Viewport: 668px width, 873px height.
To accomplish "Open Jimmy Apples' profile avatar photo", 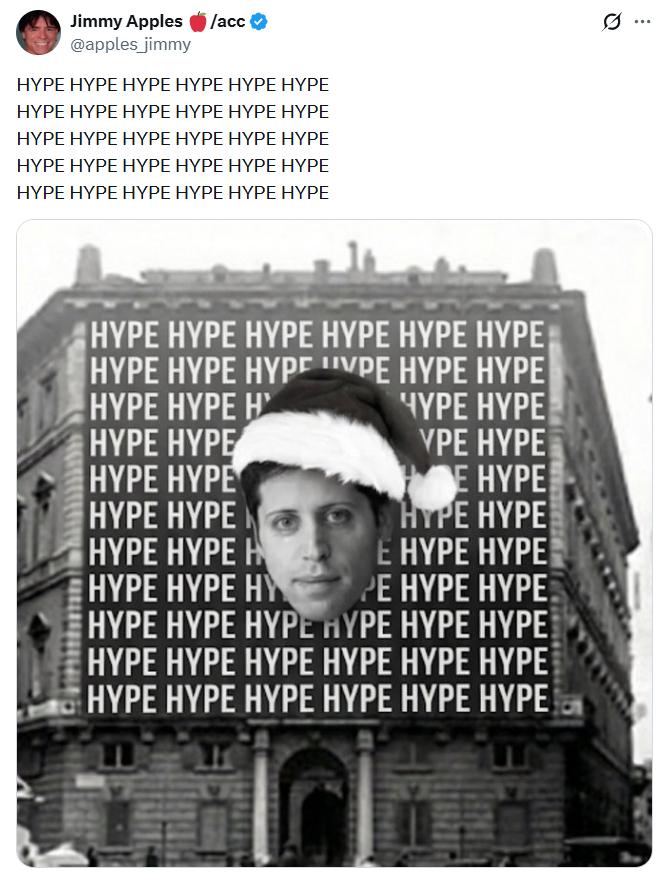I will click(x=38, y=32).
